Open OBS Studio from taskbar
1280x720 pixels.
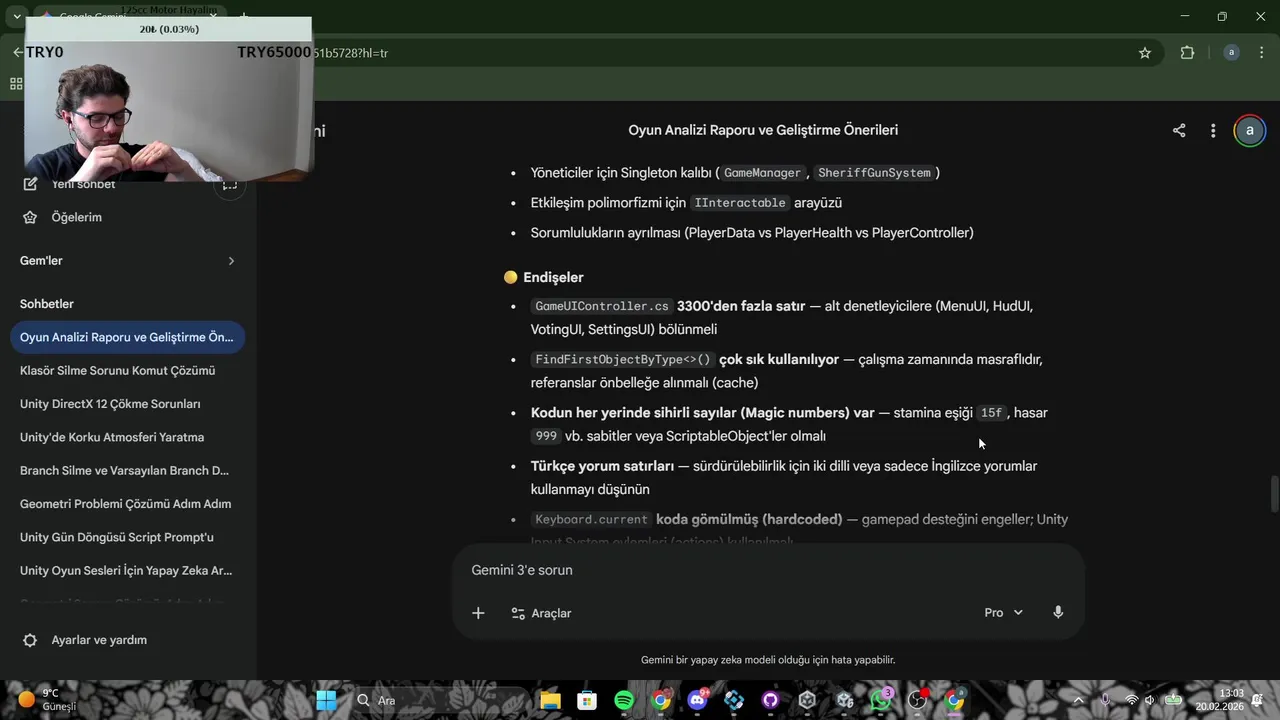pos(917,700)
